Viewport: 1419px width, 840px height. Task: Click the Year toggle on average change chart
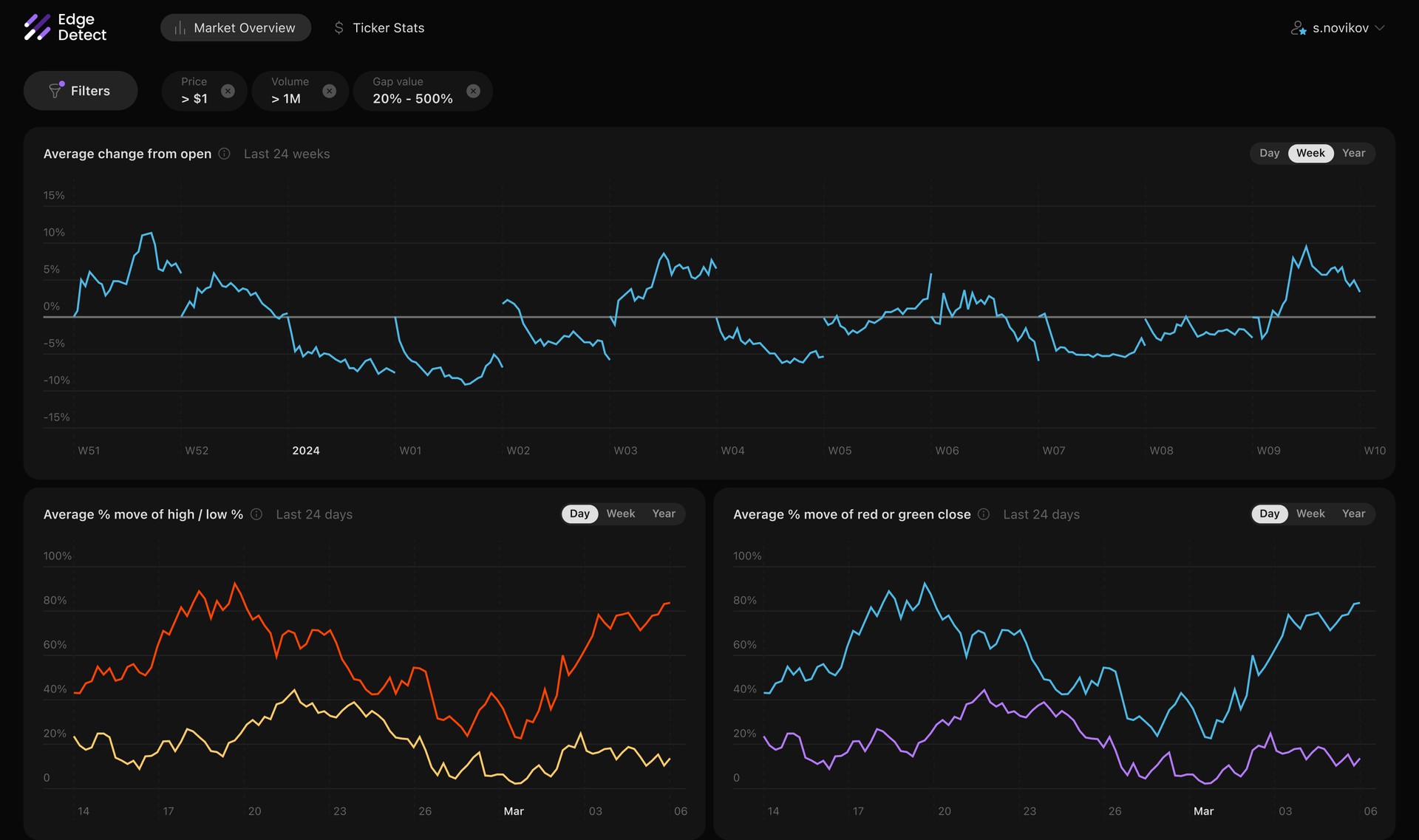1353,154
